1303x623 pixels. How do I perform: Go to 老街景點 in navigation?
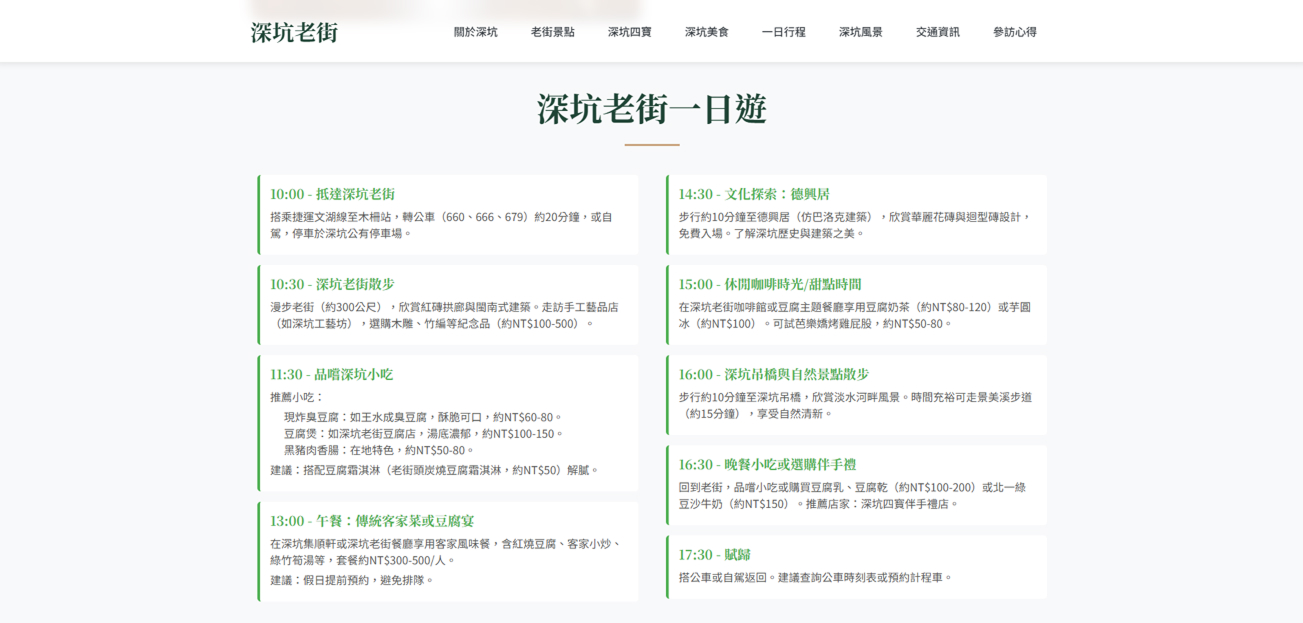pos(552,32)
